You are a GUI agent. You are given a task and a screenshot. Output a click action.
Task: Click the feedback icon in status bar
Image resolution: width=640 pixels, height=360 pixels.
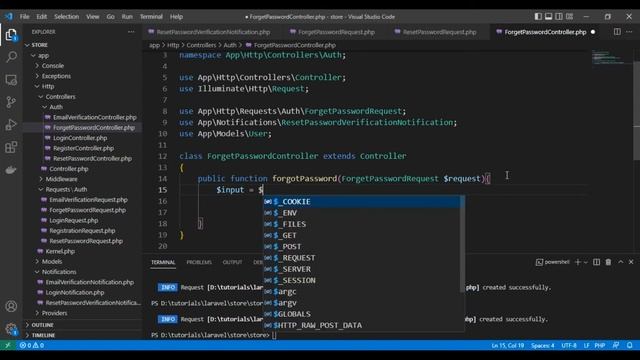pyautogui.click(x=616, y=345)
